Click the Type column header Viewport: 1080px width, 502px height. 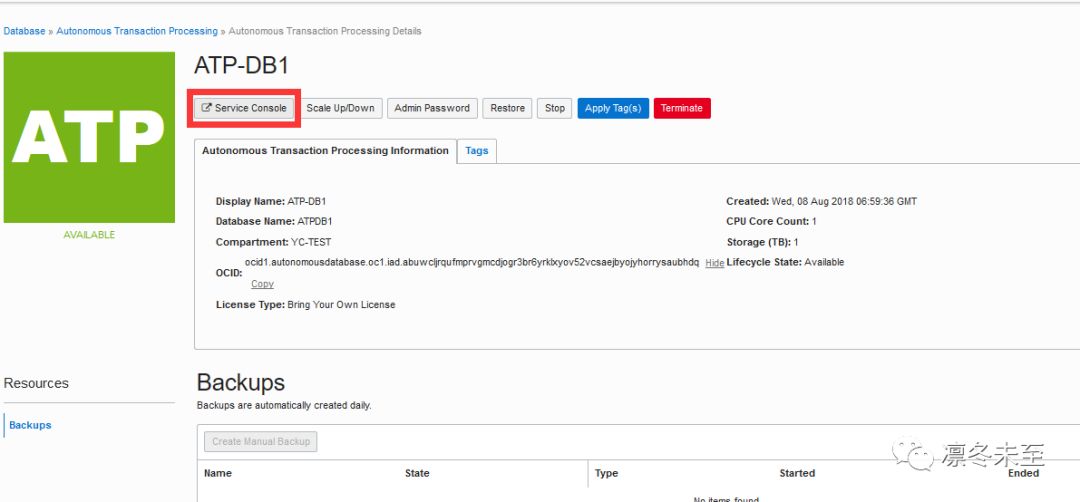point(606,473)
